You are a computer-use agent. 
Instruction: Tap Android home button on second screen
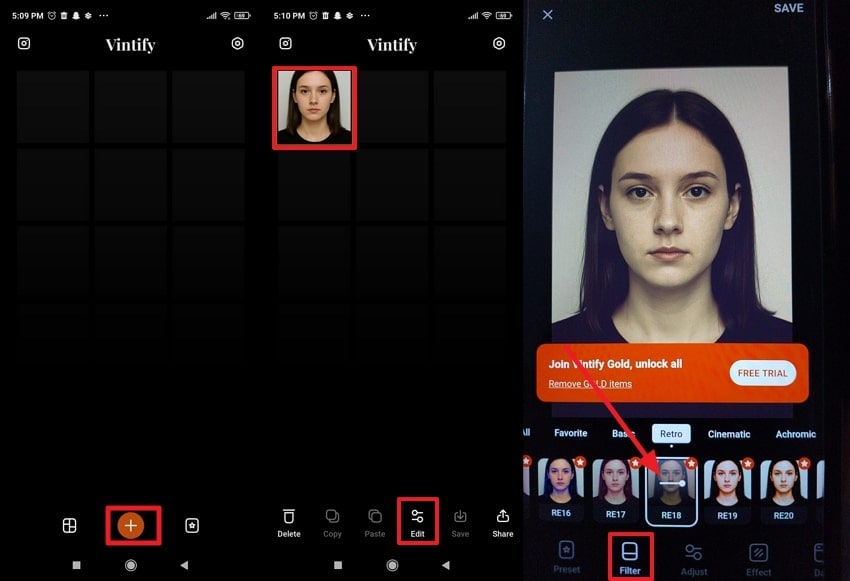(392, 565)
